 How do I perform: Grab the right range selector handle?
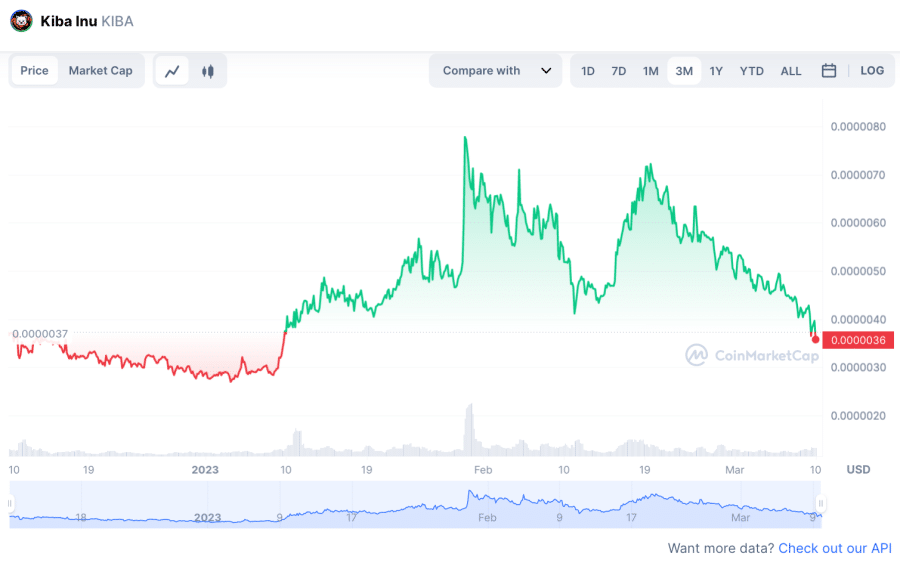click(821, 503)
